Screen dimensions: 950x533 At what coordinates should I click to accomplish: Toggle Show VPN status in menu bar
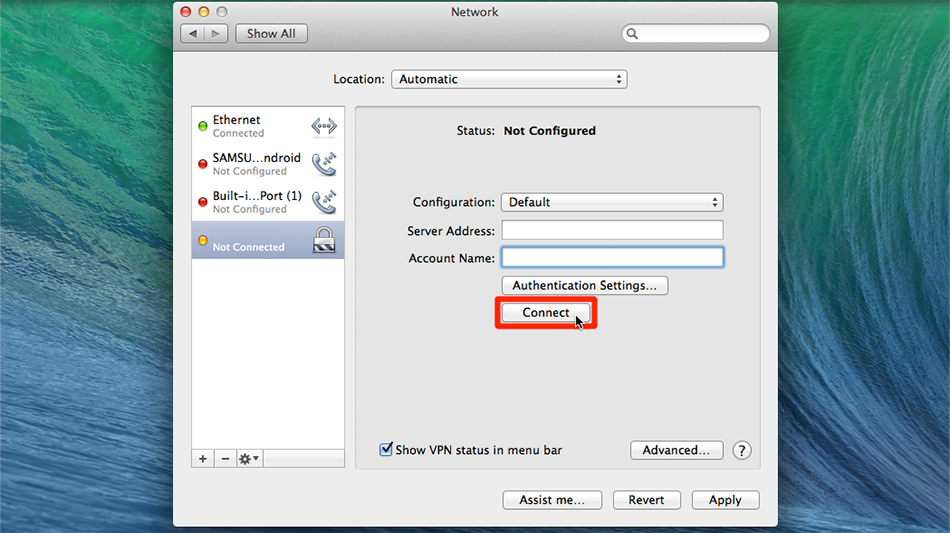point(386,450)
